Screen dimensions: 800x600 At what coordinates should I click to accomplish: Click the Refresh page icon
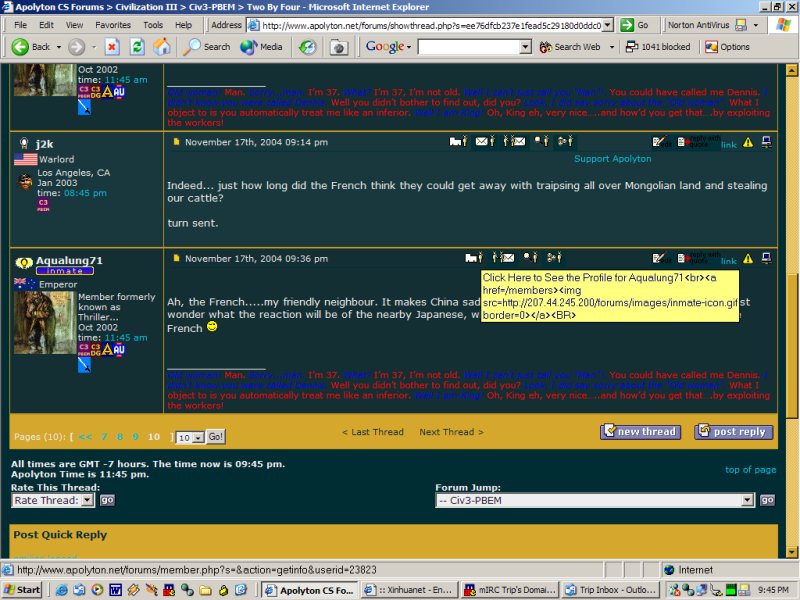pyautogui.click(x=137, y=47)
